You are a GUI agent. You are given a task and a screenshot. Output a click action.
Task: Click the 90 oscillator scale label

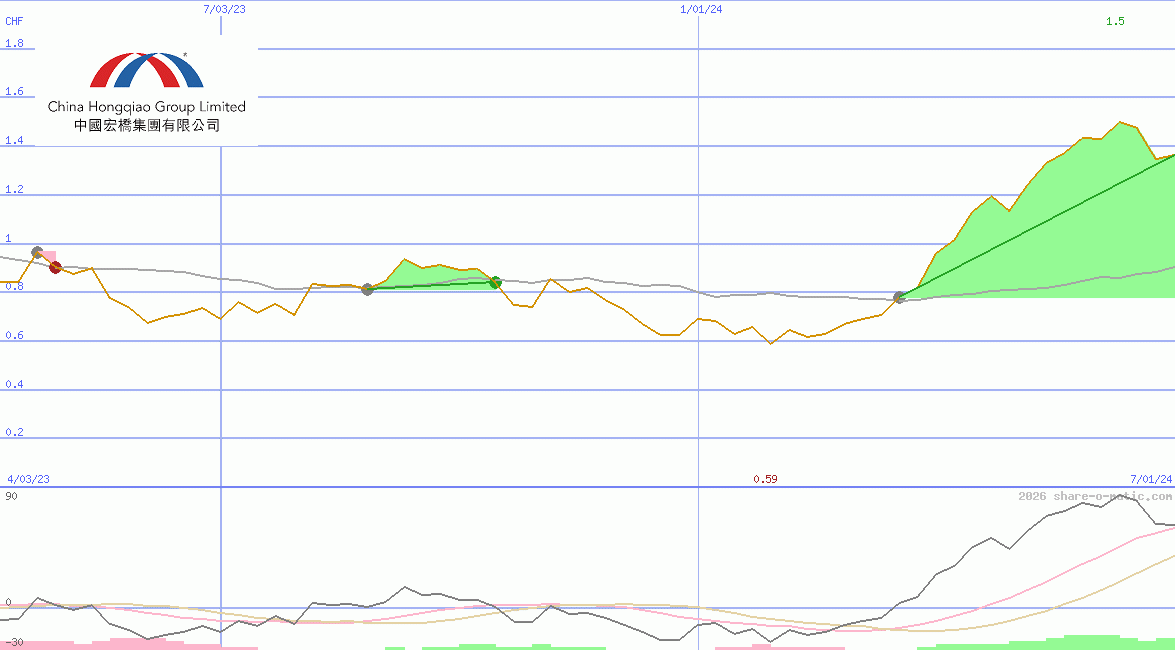click(x=11, y=496)
